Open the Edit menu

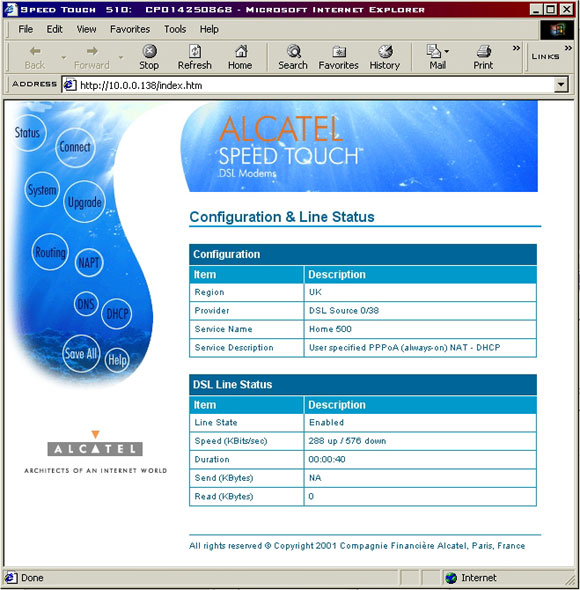(55, 29)
